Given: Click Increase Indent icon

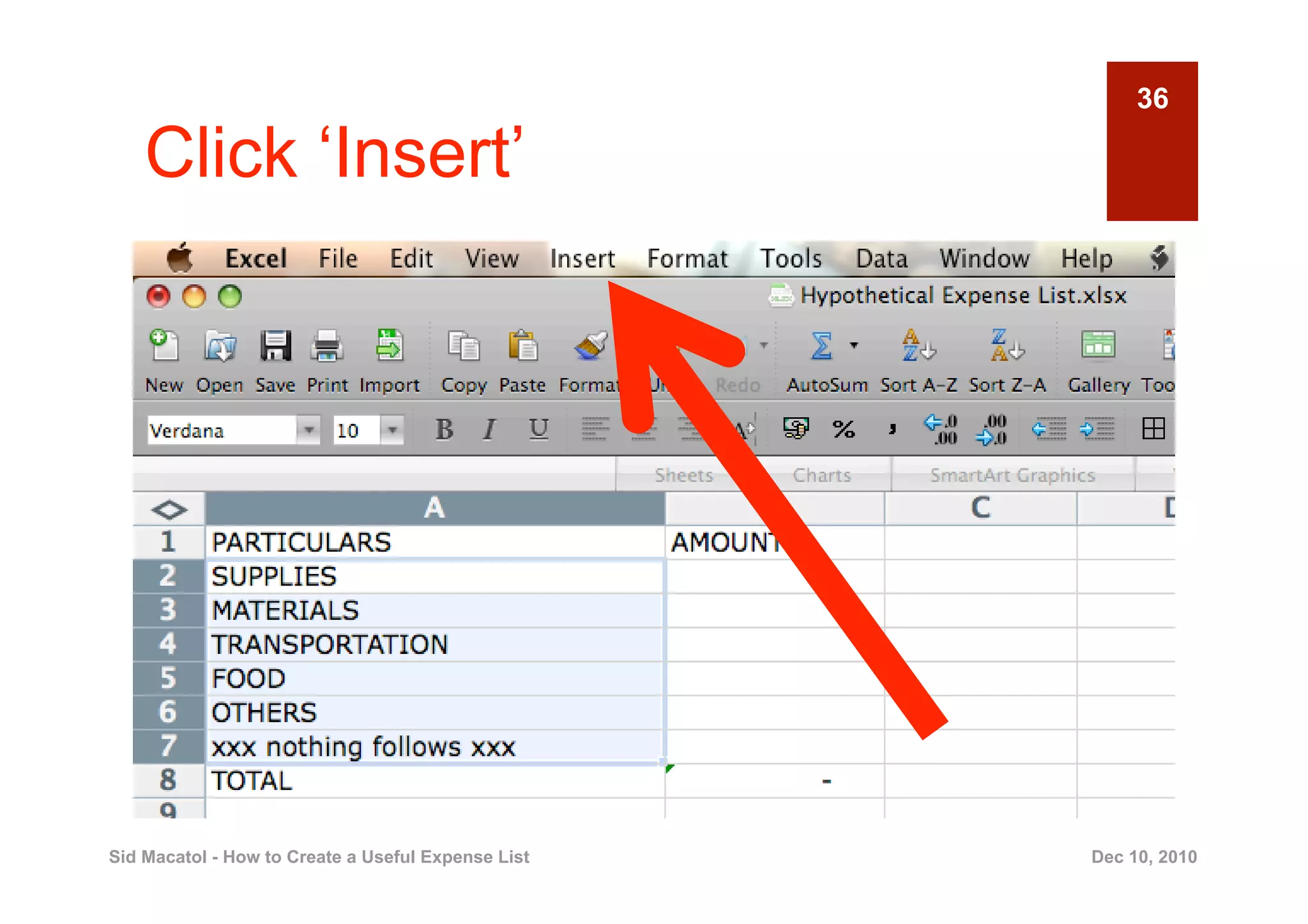Looking at the screenshot, I should (x=1097, y=429).
